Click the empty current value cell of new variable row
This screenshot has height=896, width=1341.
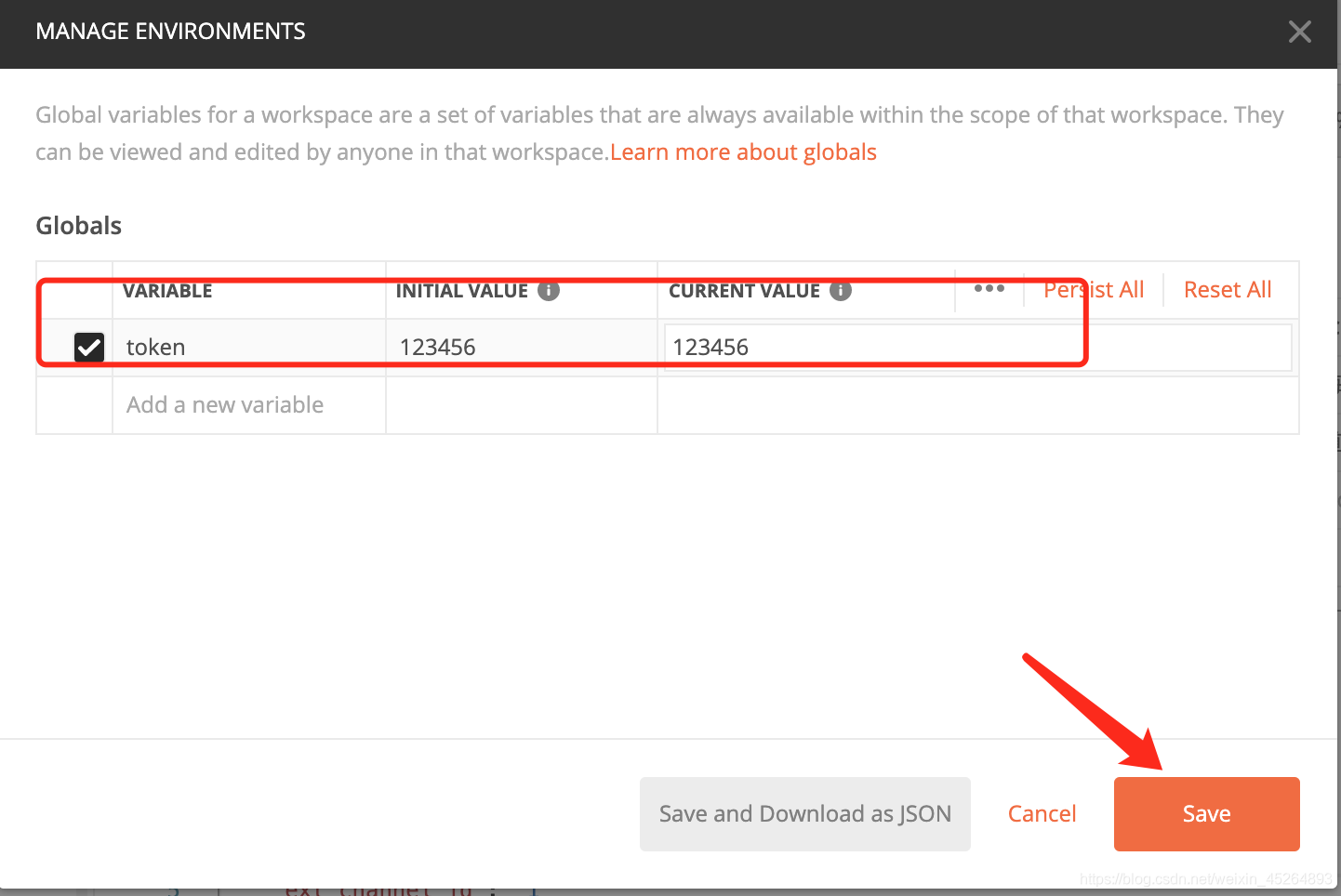(978, 405)
